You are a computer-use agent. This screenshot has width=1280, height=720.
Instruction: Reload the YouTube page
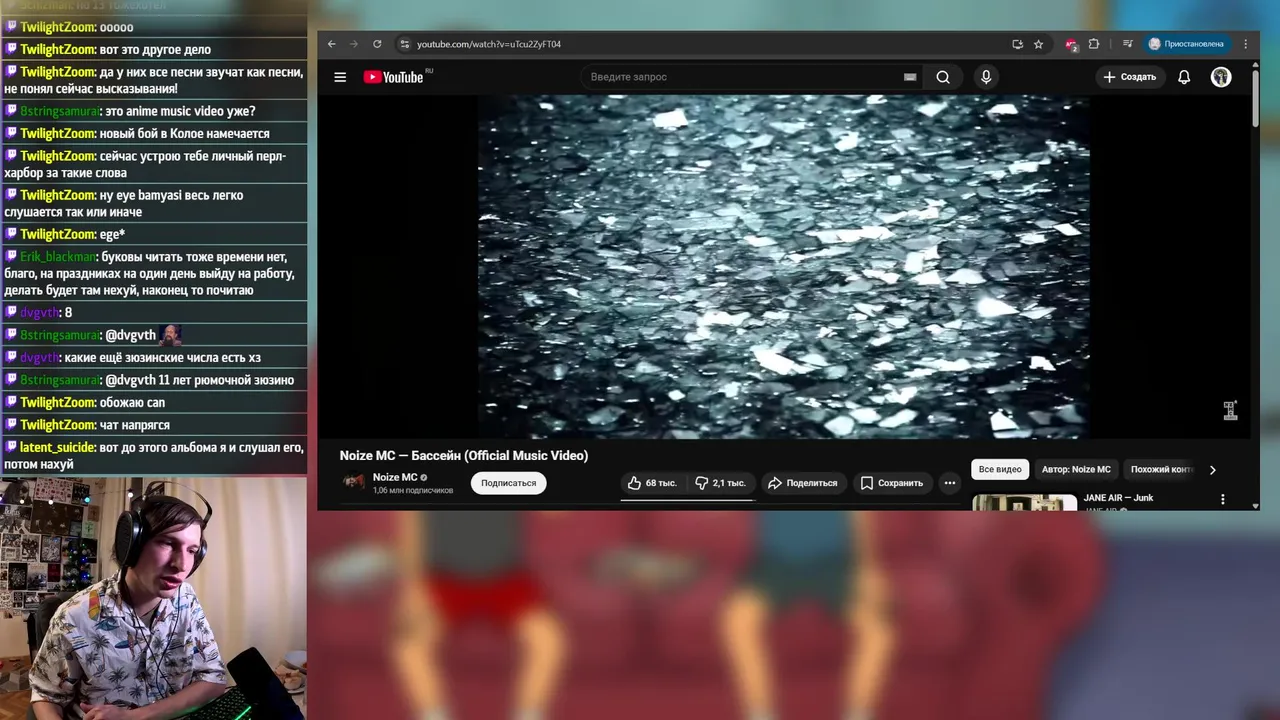click(x=377, y=44)
